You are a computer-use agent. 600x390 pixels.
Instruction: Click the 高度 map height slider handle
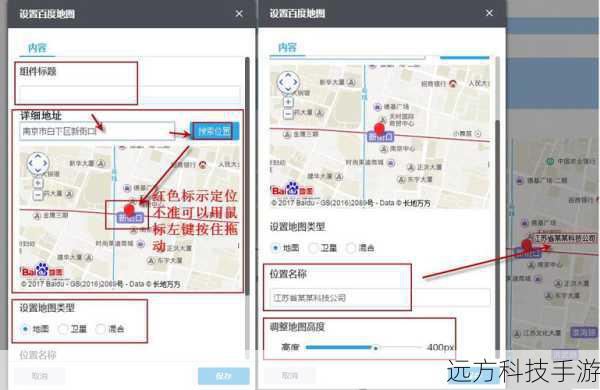pos(376,348)
